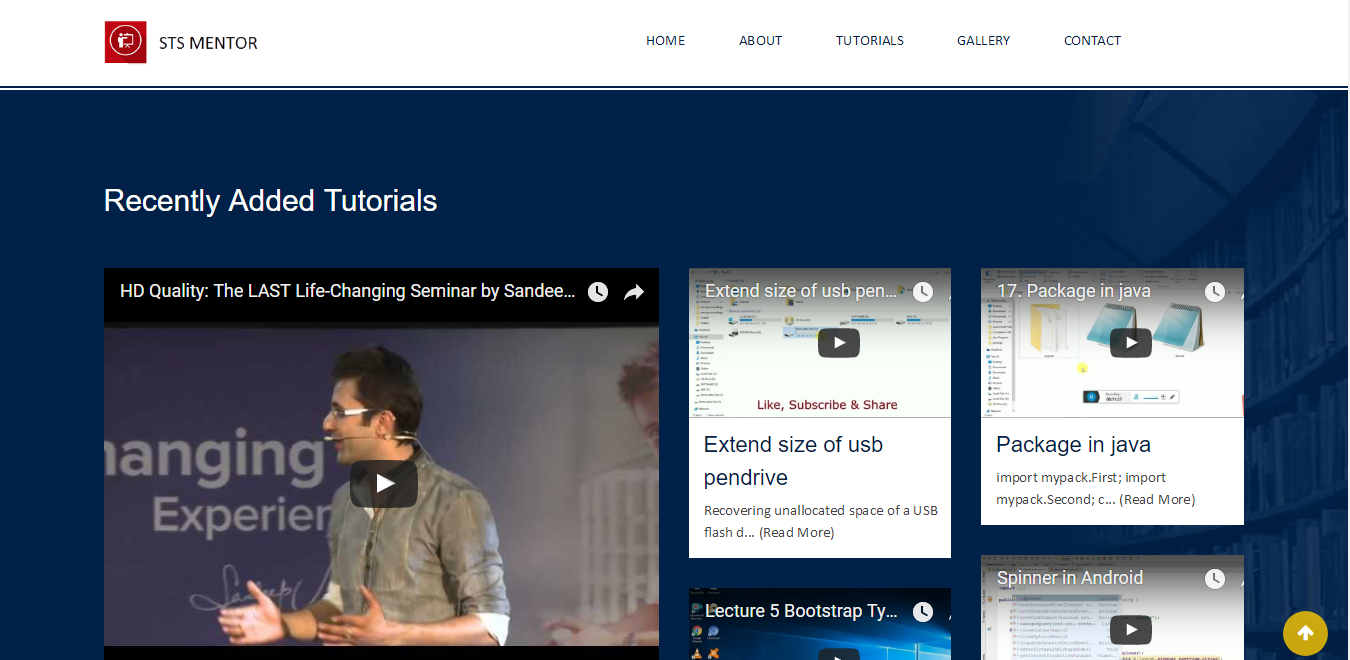Click Watch Later clock on Bootstrap lecture video
The height and width of the screenshot is (660, 1350).
923,612
